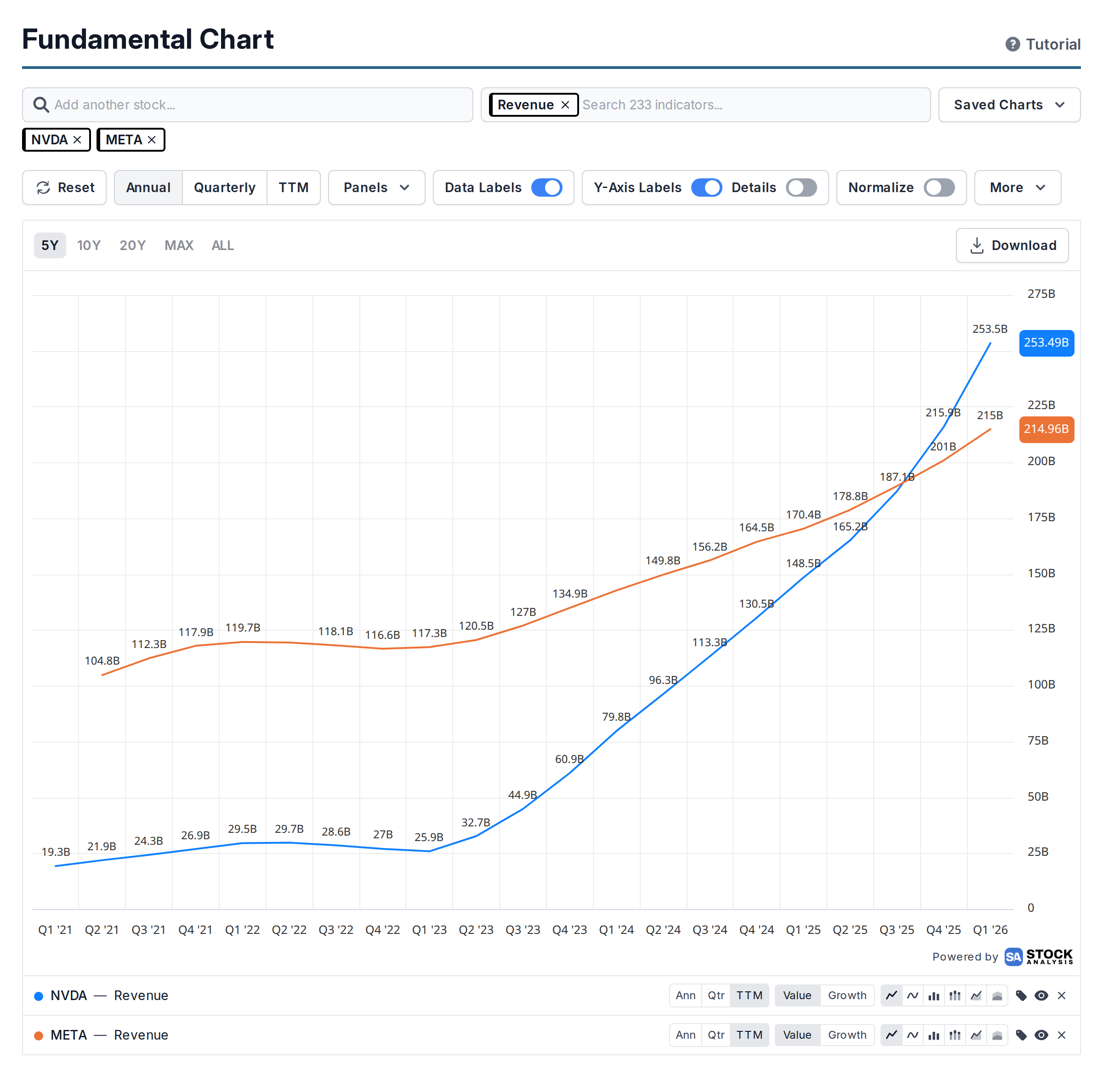Click the TTM button for NVDA Revenue
Image resolution: width=1103 pixels, height=1092 pixels.
749,995
